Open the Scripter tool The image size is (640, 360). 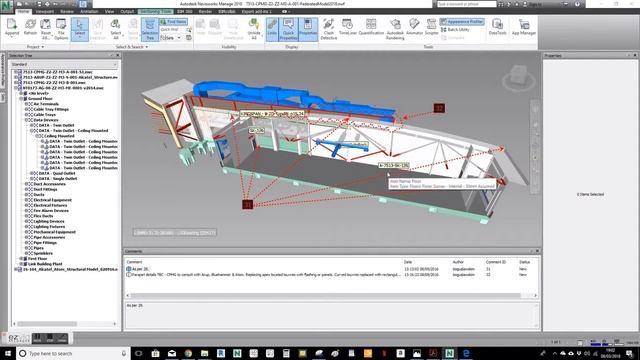pos(431,27)
